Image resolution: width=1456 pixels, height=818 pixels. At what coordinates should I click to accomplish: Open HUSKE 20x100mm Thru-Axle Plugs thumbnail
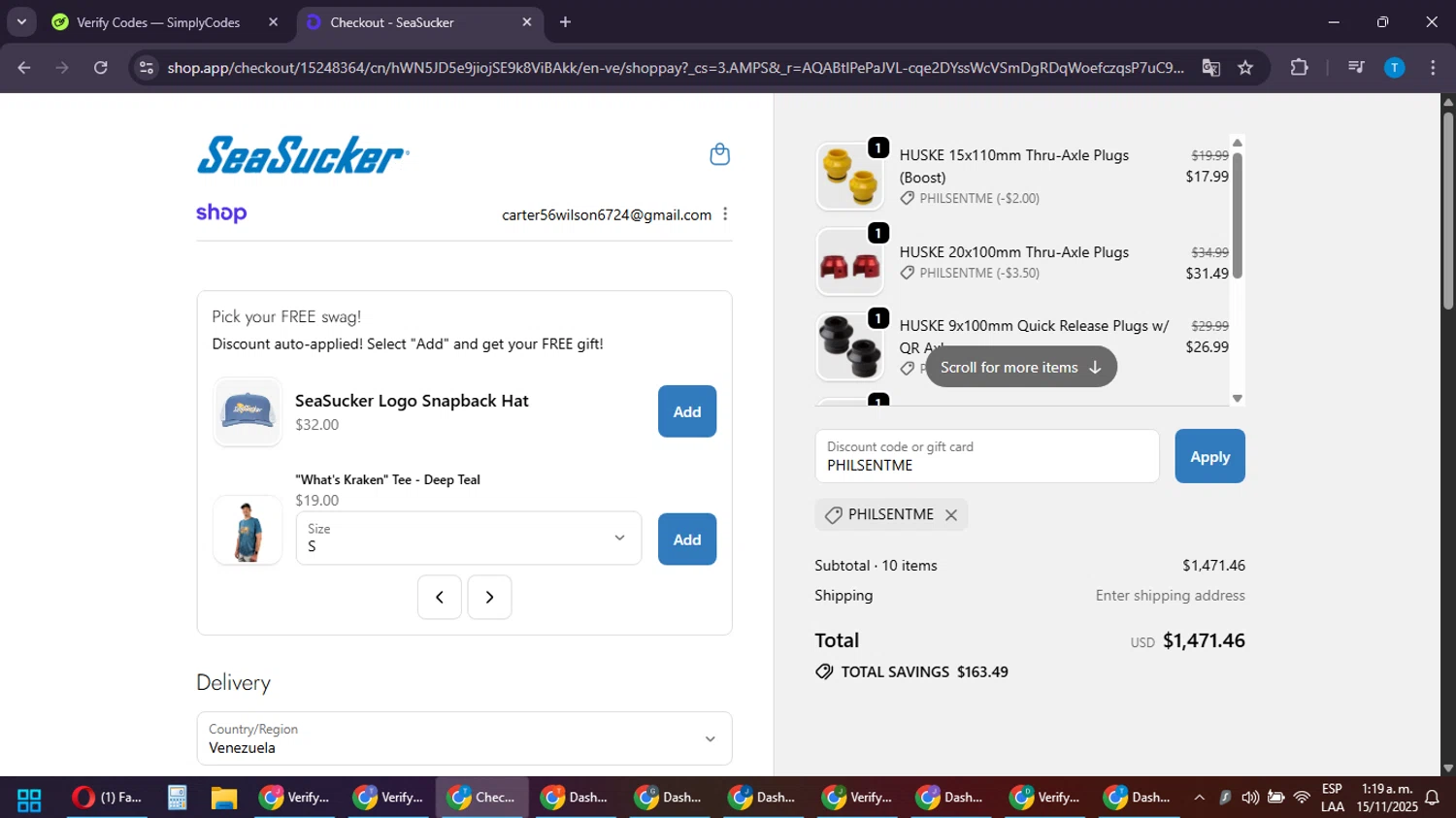point(849,262)
